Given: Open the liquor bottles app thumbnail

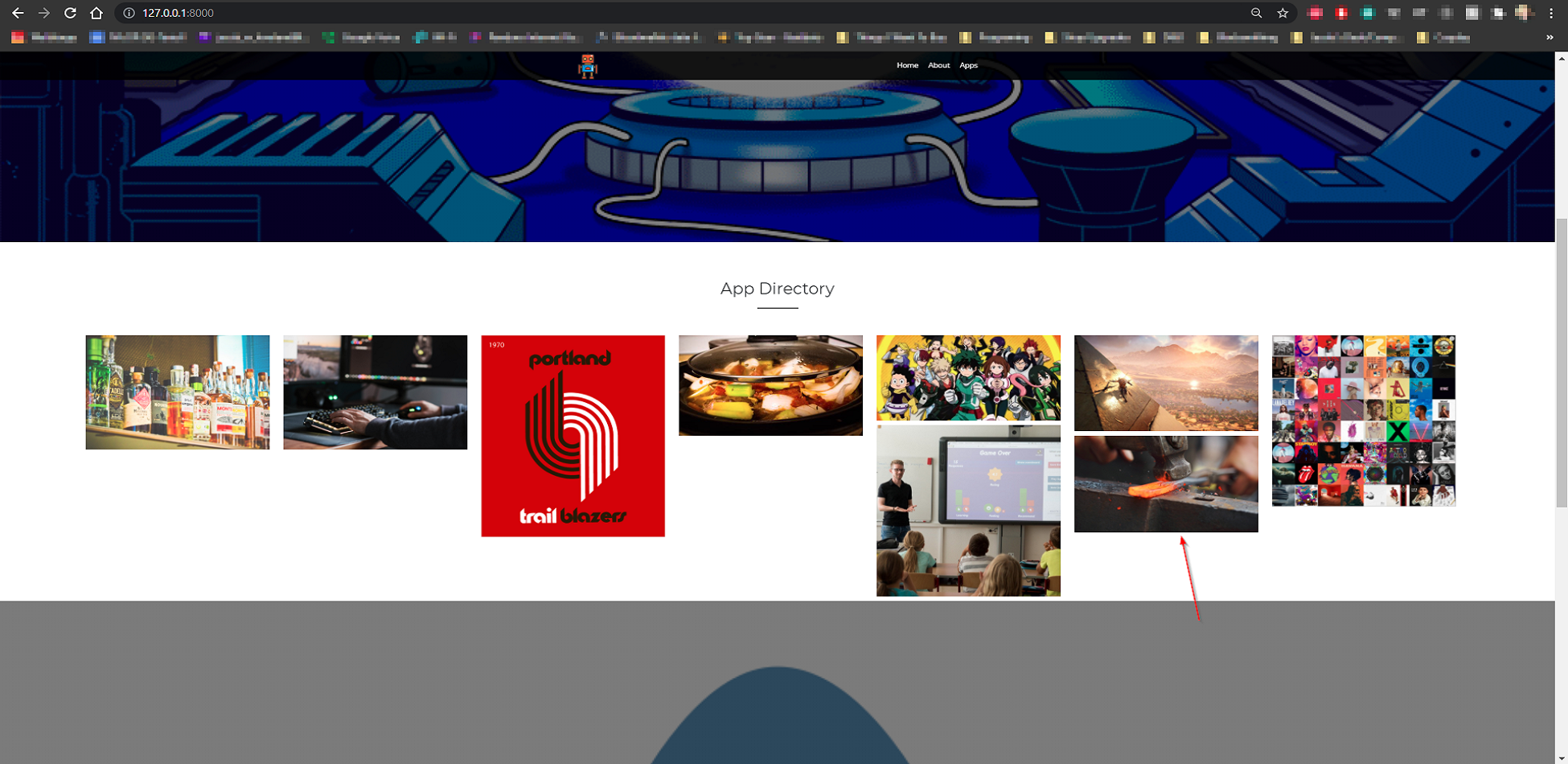Looking at the screenshot, I should pos(178,392).
